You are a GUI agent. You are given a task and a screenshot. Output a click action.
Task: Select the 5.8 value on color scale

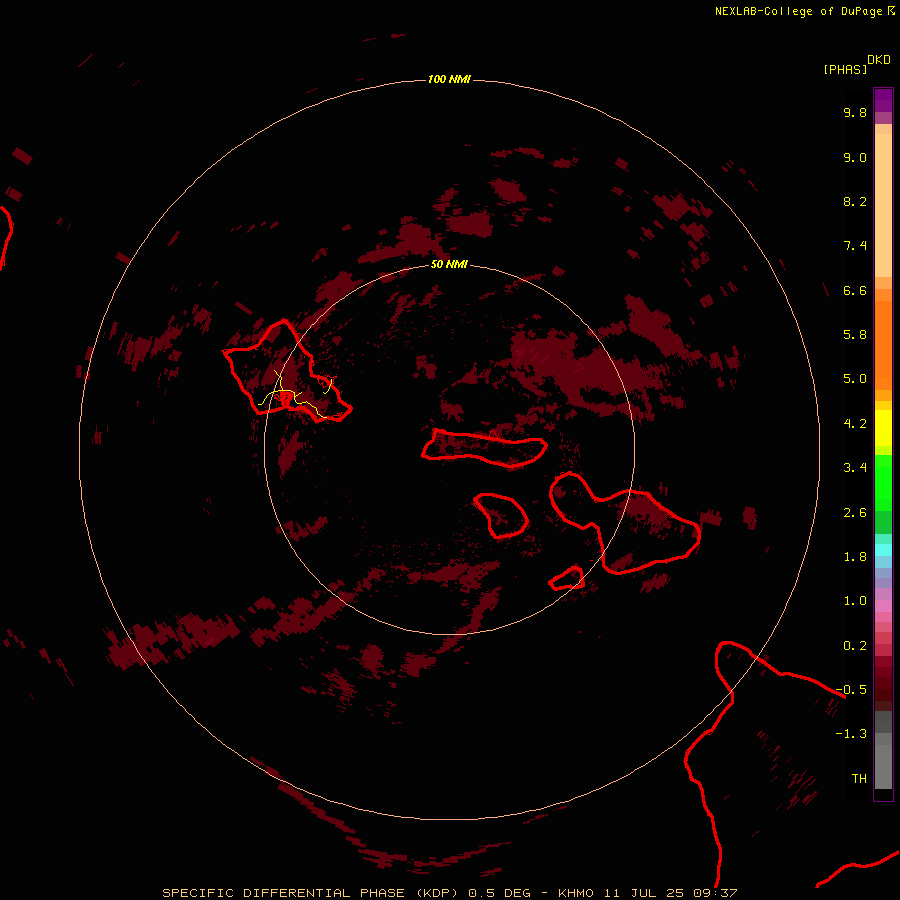(855, 335)
